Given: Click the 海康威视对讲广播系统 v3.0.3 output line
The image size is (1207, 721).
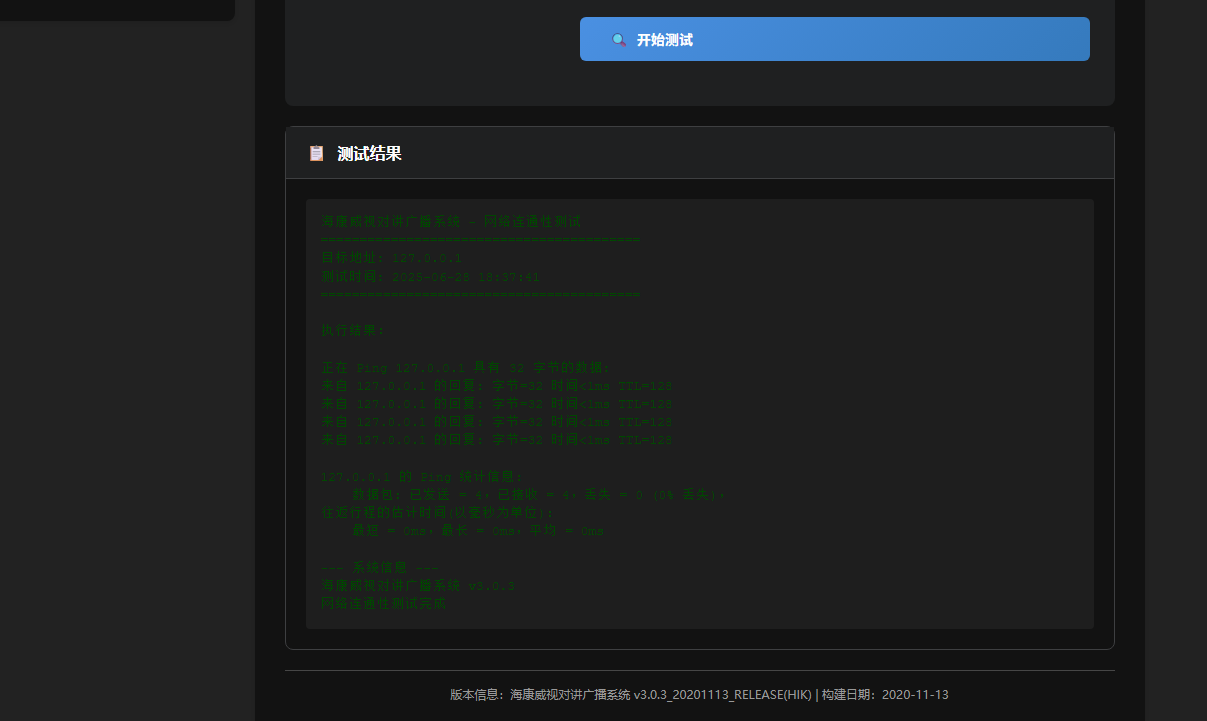Looking at the screenshot, I should click(x=417, y=585).
